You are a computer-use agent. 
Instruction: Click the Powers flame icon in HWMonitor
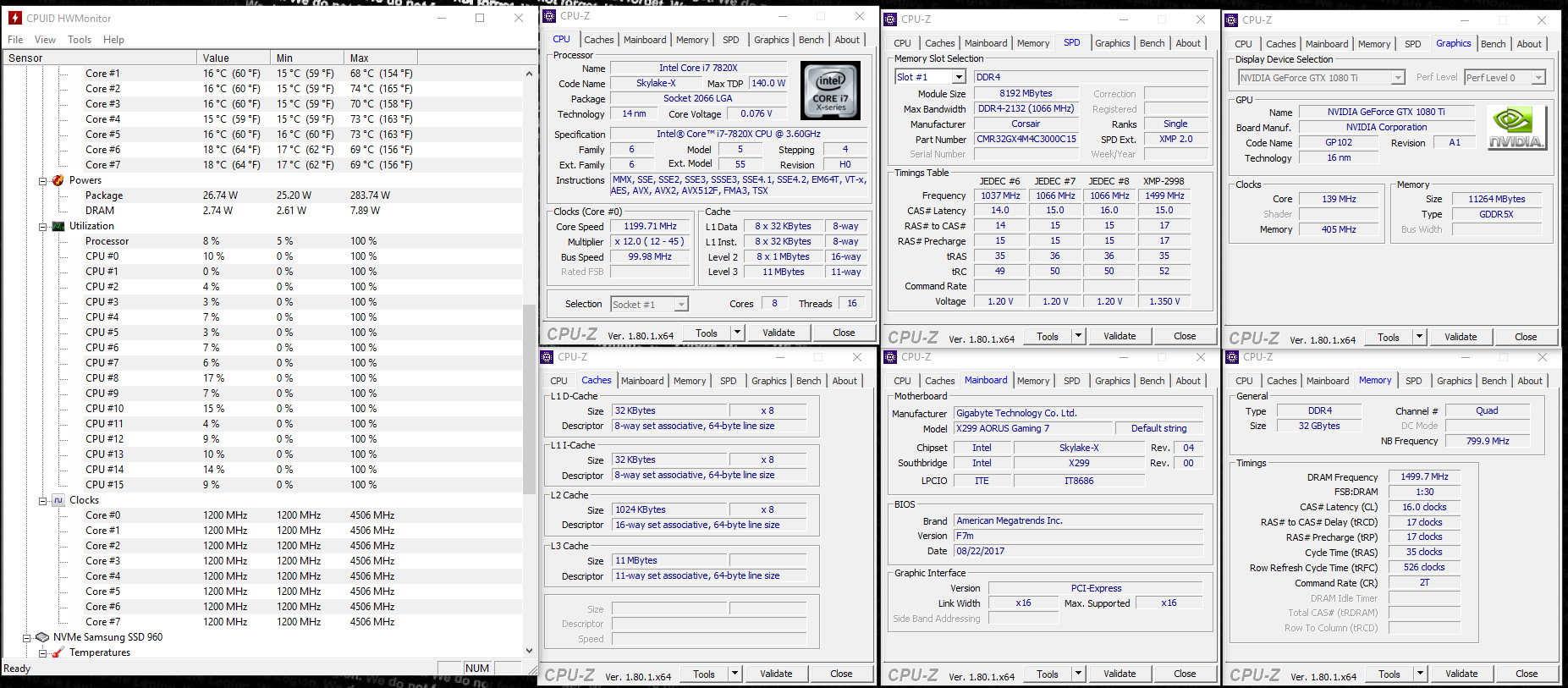tap(58, 180)
